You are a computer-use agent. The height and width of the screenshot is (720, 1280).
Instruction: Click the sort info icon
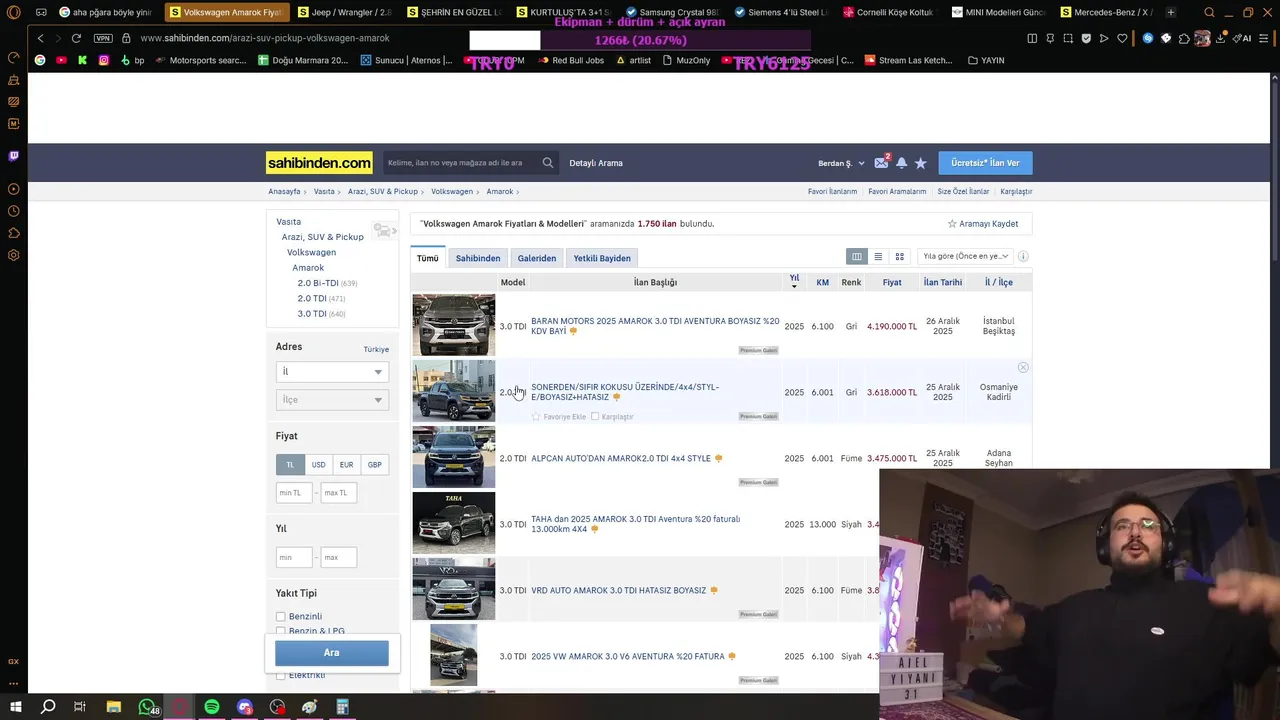1023,257
